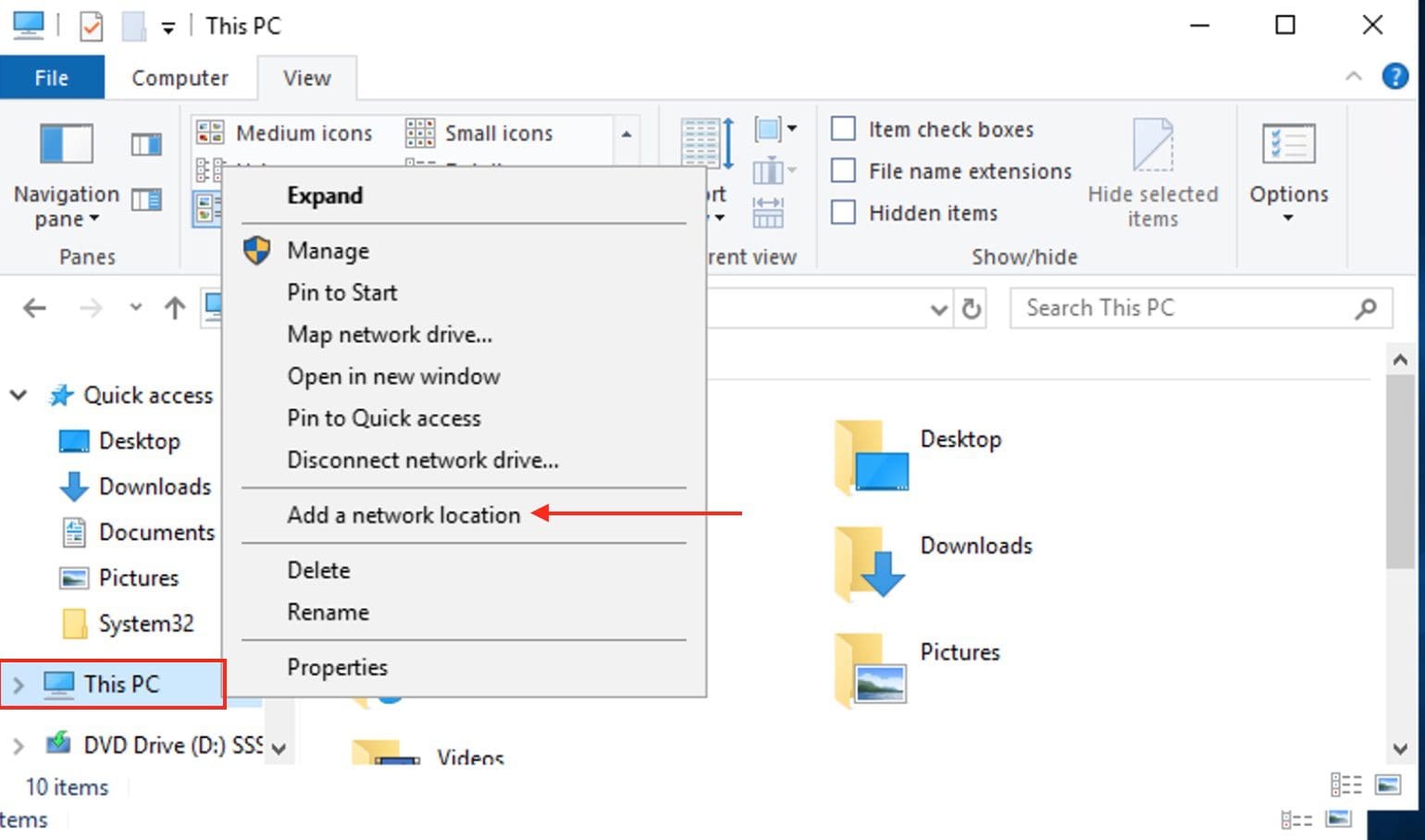This screenshot has height=840, width=1425.
Task: Open address bar history dropdown
Action: [x=938, y=309]
